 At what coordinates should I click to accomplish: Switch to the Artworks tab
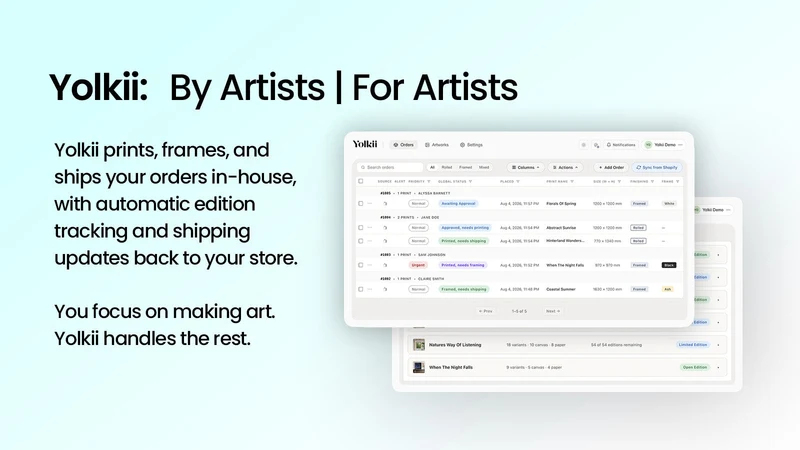tap(437, 145)
